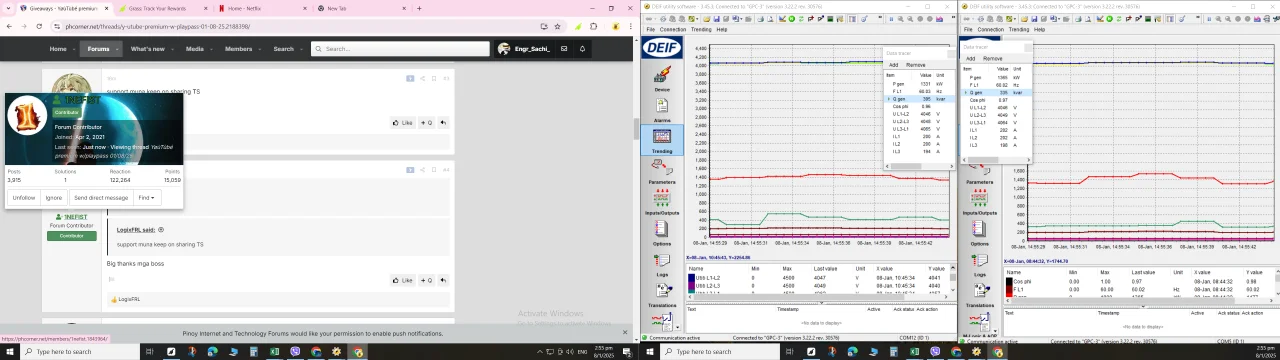
Task: Click Add in left Data tracer panel
Action: (x=894, y=65)
